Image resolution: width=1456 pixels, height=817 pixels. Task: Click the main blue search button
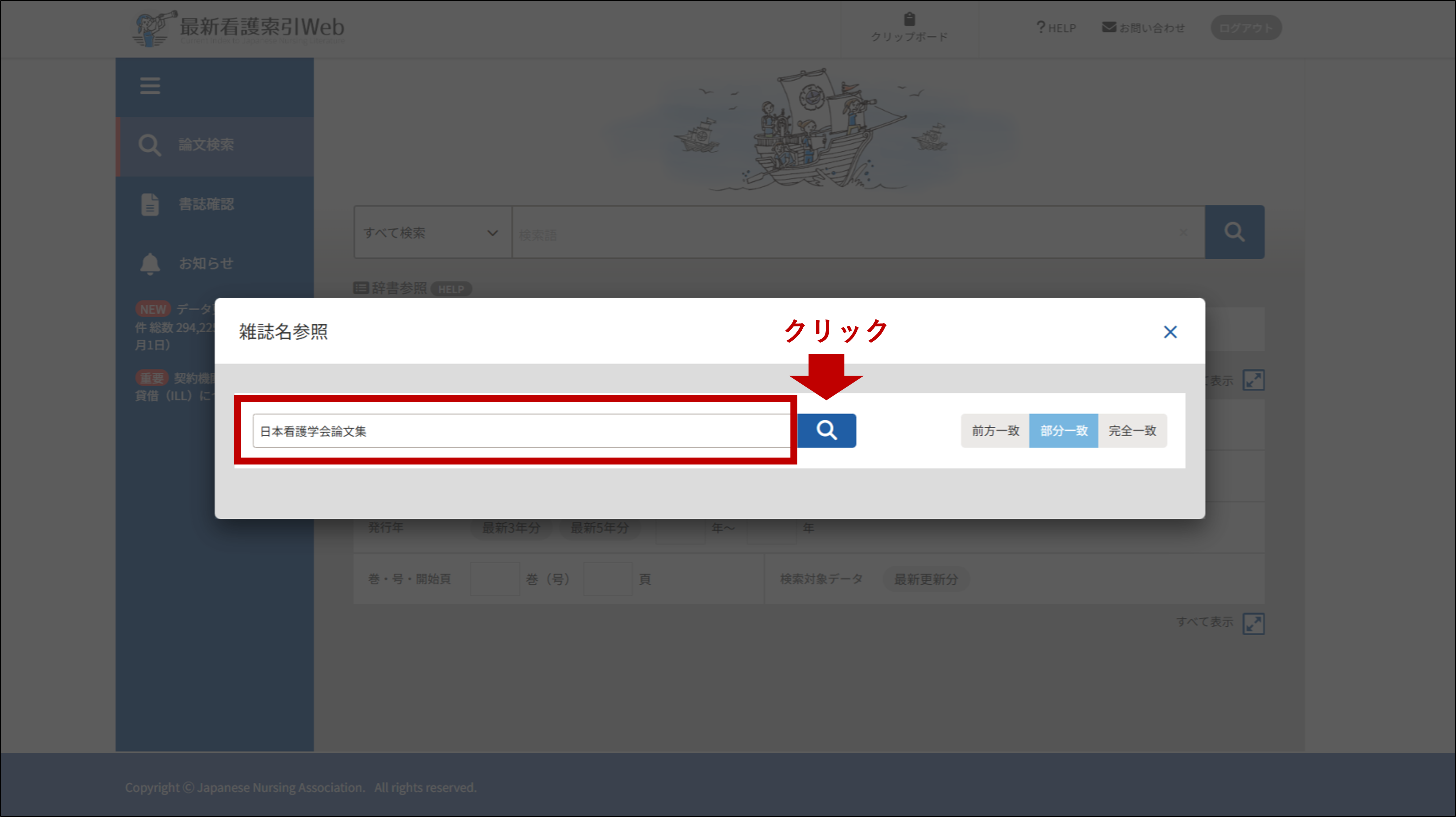tap(1234, 232)
